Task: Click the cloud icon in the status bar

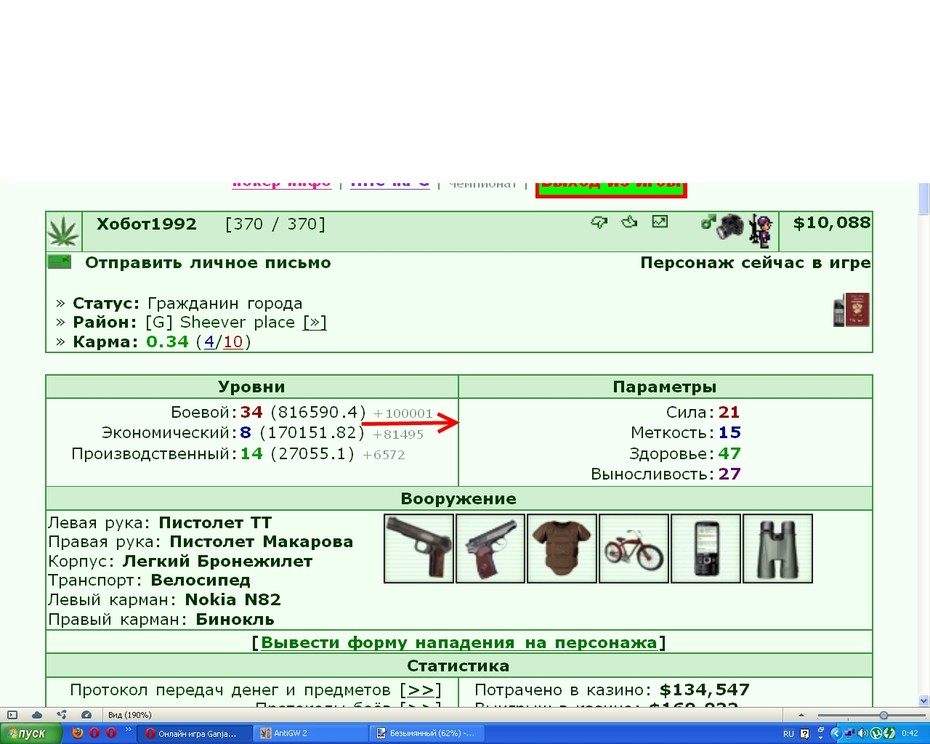Action: (x=37, y=715)
